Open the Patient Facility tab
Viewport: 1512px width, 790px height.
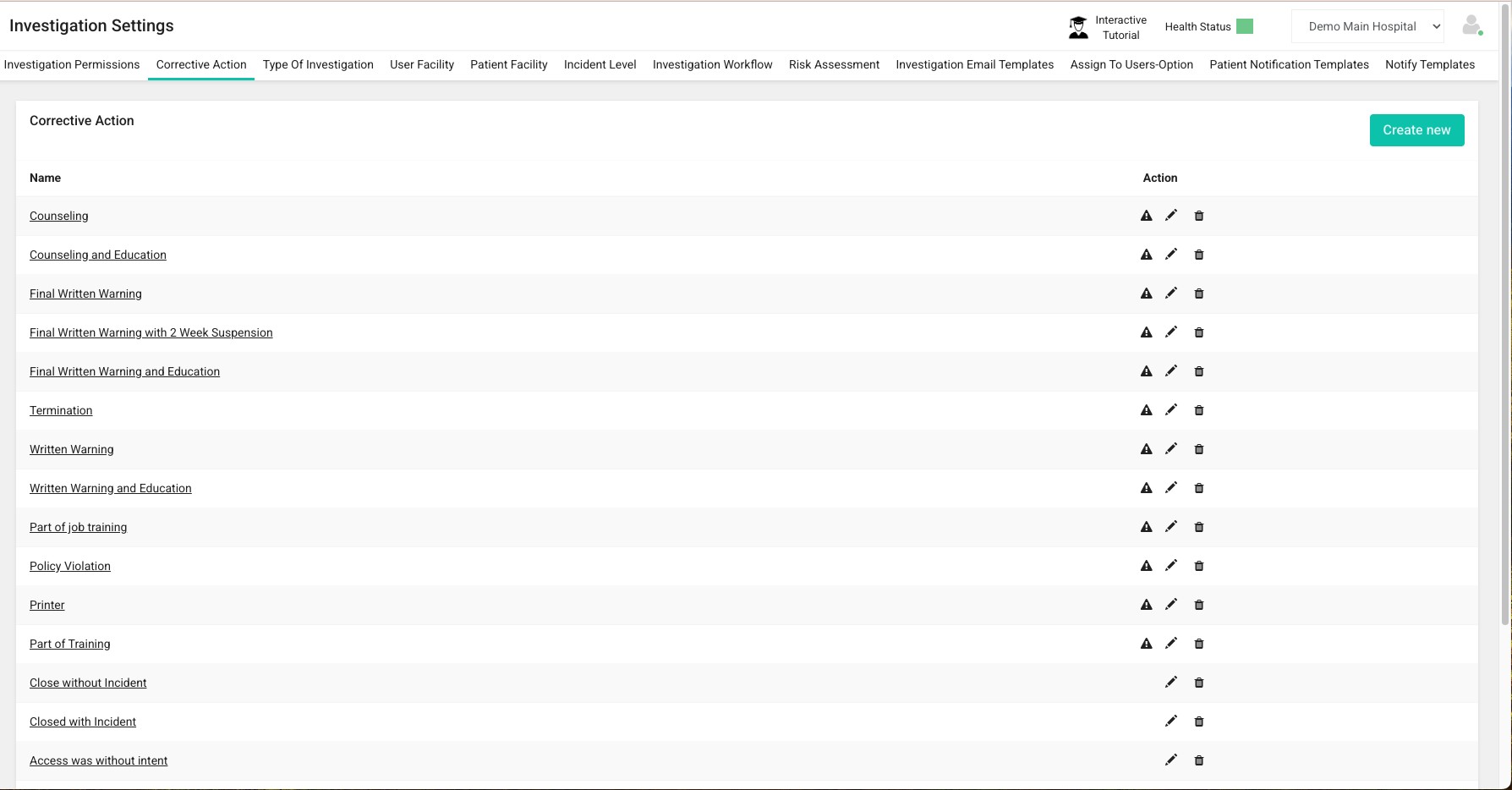pos(509,64)
